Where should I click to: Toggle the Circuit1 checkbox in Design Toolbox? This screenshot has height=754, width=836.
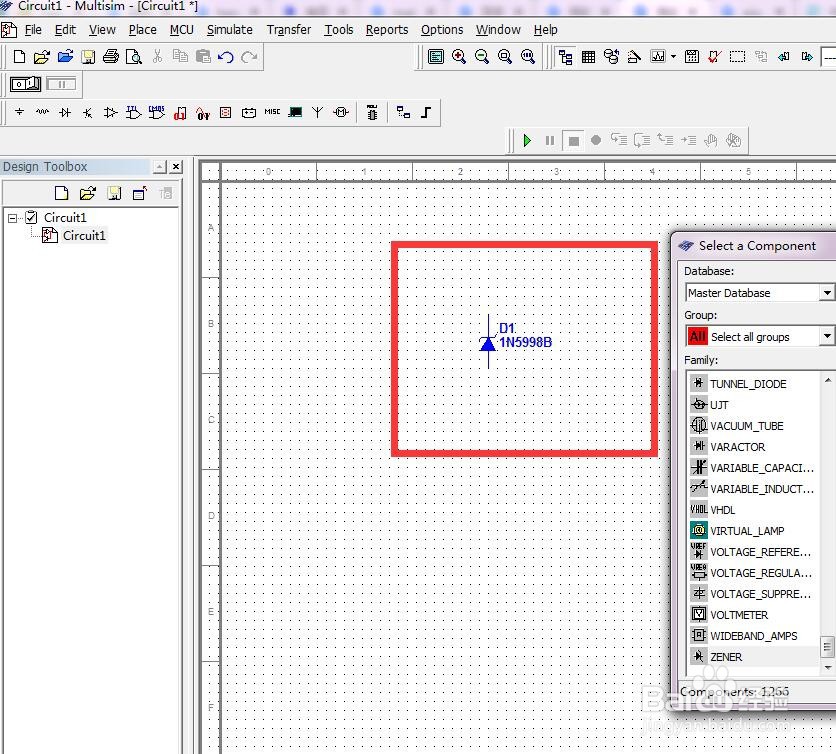click(x=31, y=217)
